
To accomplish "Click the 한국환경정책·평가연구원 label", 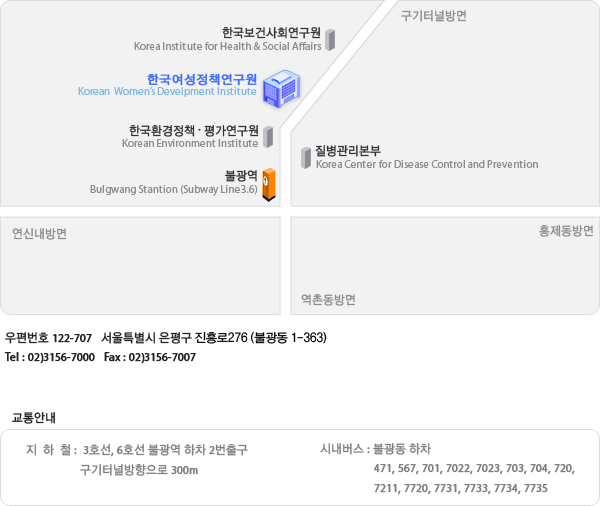I will coord(194,131).
